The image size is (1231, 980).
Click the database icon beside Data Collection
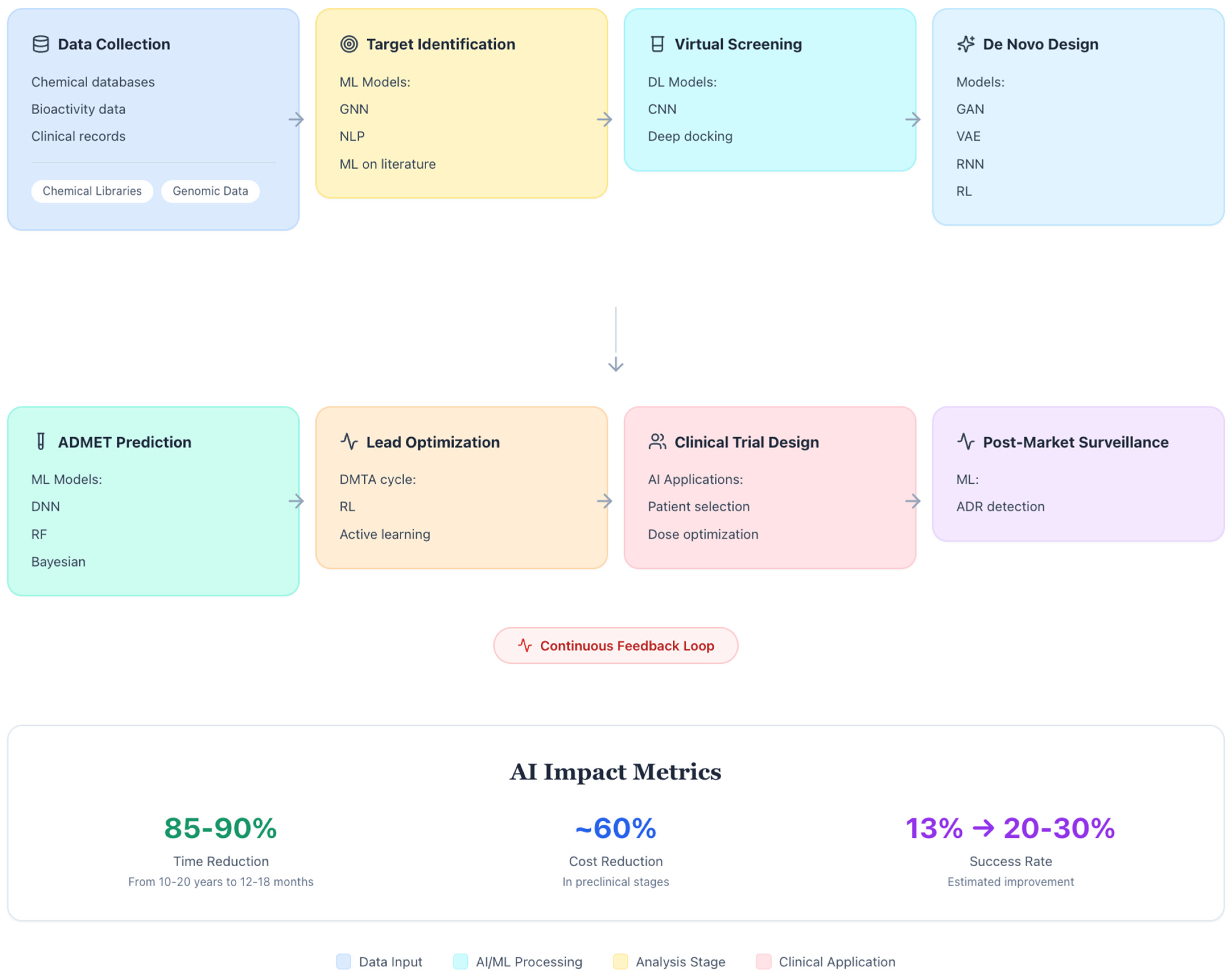pyautogui.click(x=41, y=44)
